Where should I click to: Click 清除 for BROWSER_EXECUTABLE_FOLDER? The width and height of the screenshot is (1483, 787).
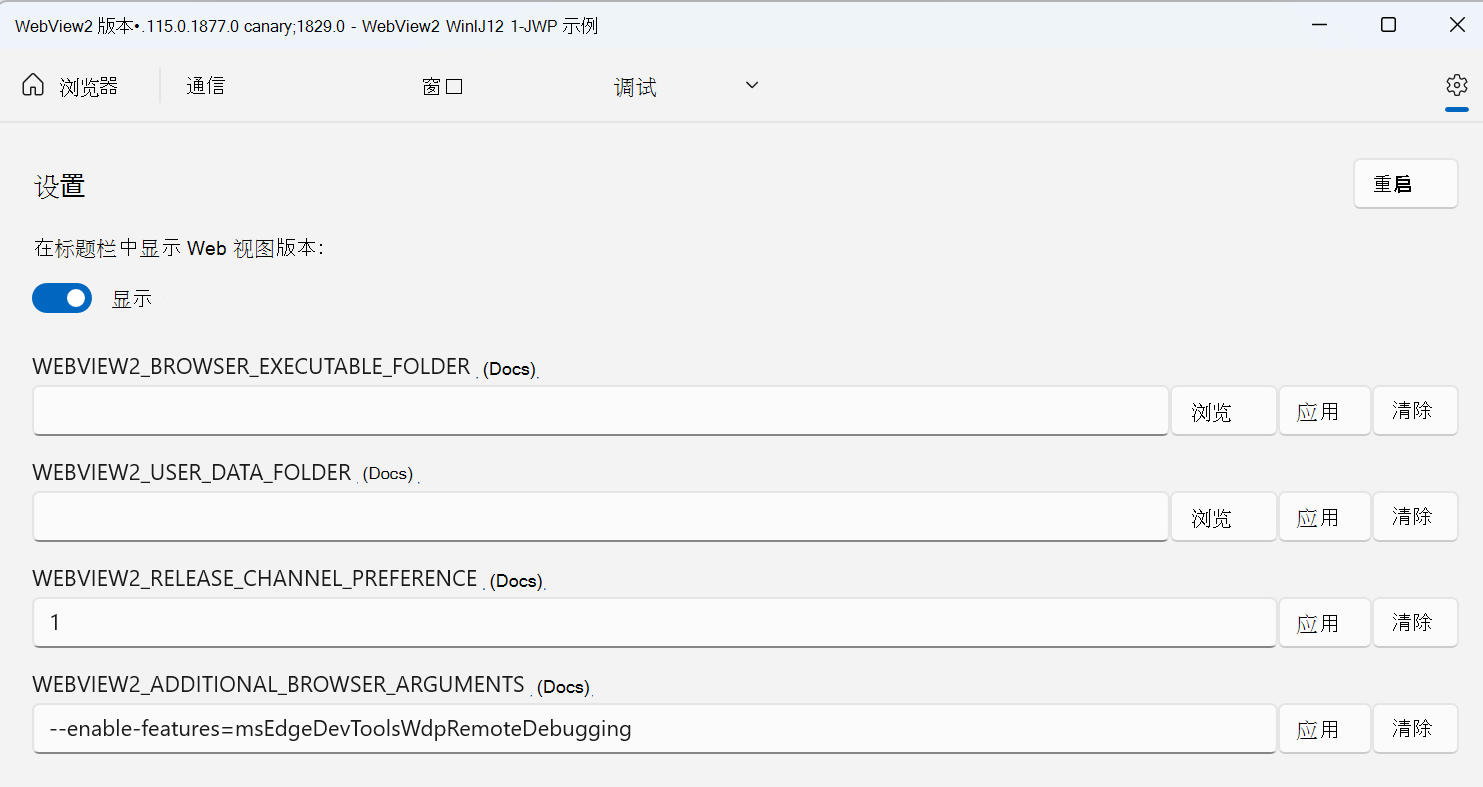point(1415,411)
